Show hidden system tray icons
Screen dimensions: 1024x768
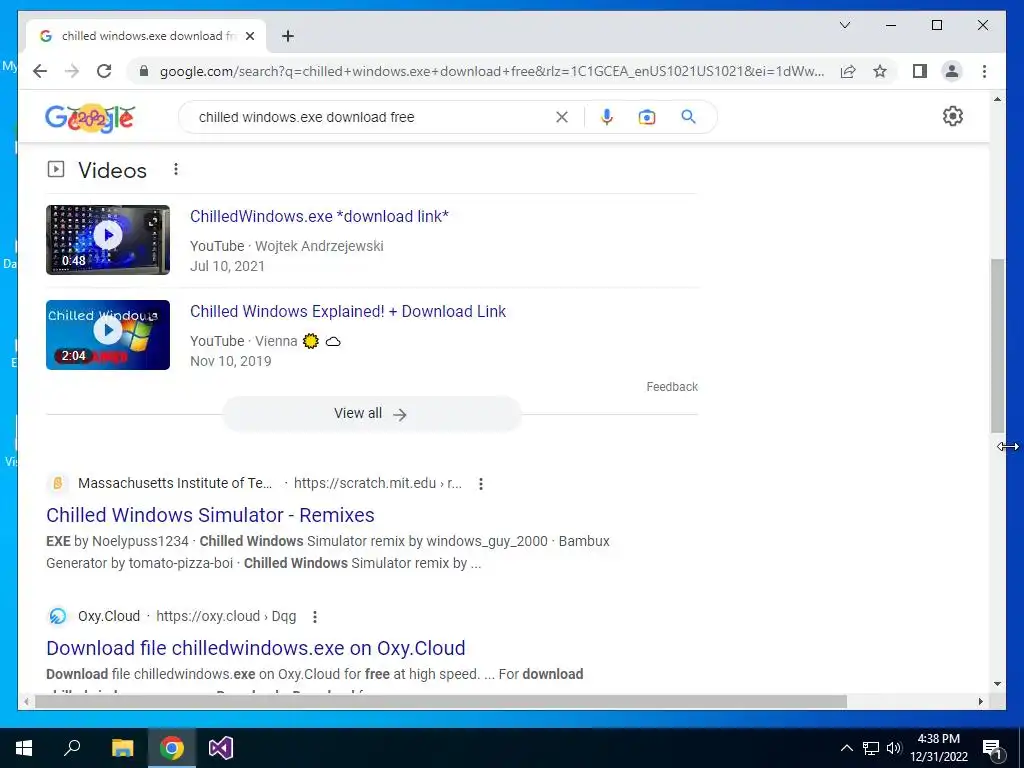(x=846, y=748)
